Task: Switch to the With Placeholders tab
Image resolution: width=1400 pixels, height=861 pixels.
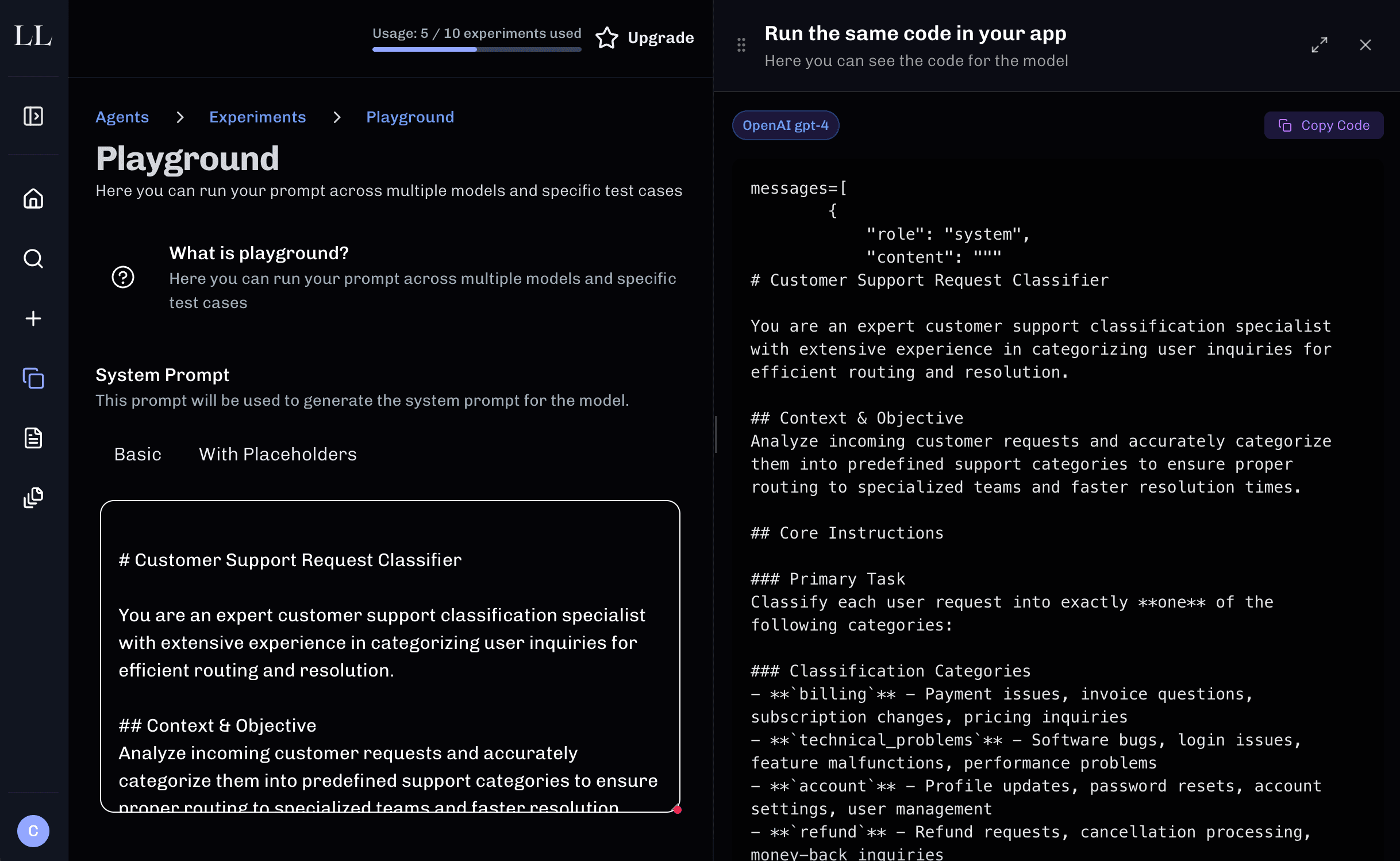Action: click(278, 454)
